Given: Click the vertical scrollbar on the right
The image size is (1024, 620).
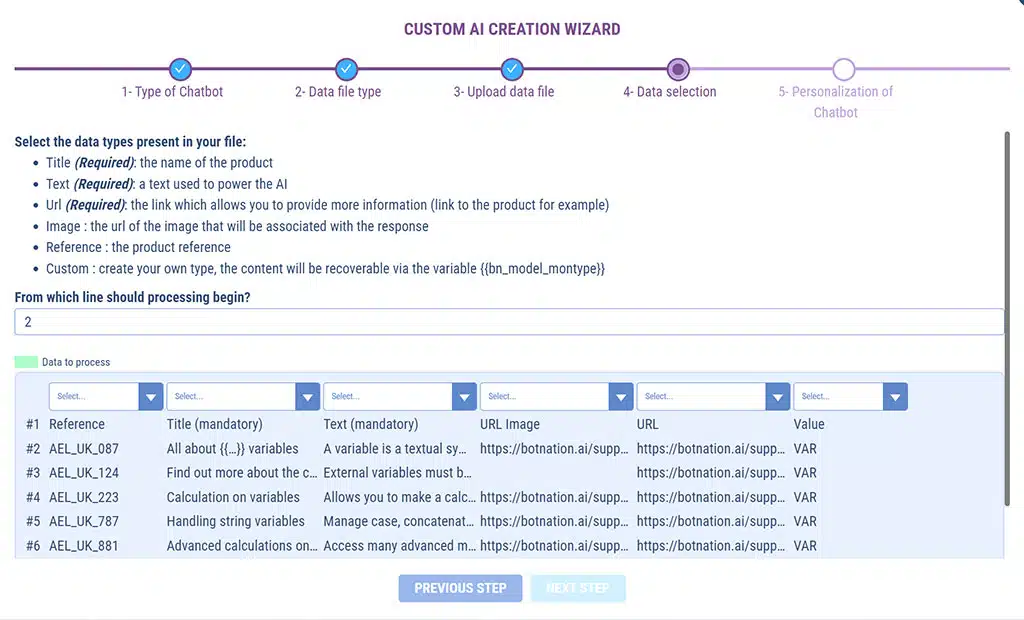Looking at the screenshot, I should pyautogui.click(x=1007, y=320).
